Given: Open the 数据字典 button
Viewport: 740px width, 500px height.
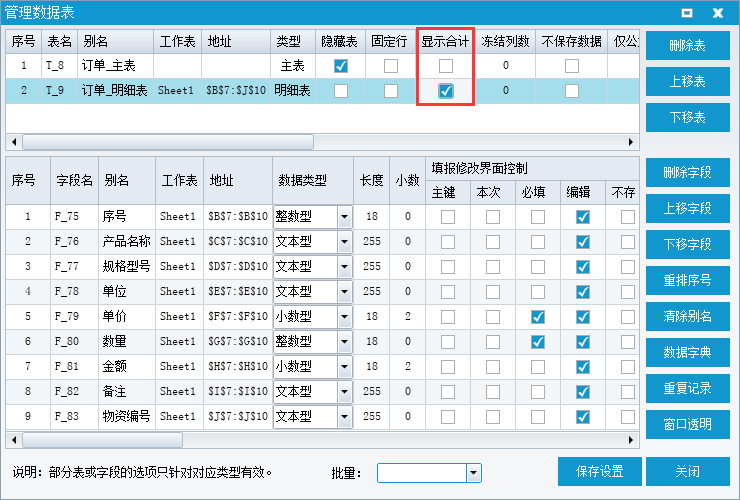Looking at the screenshot, I should [688, 352].
